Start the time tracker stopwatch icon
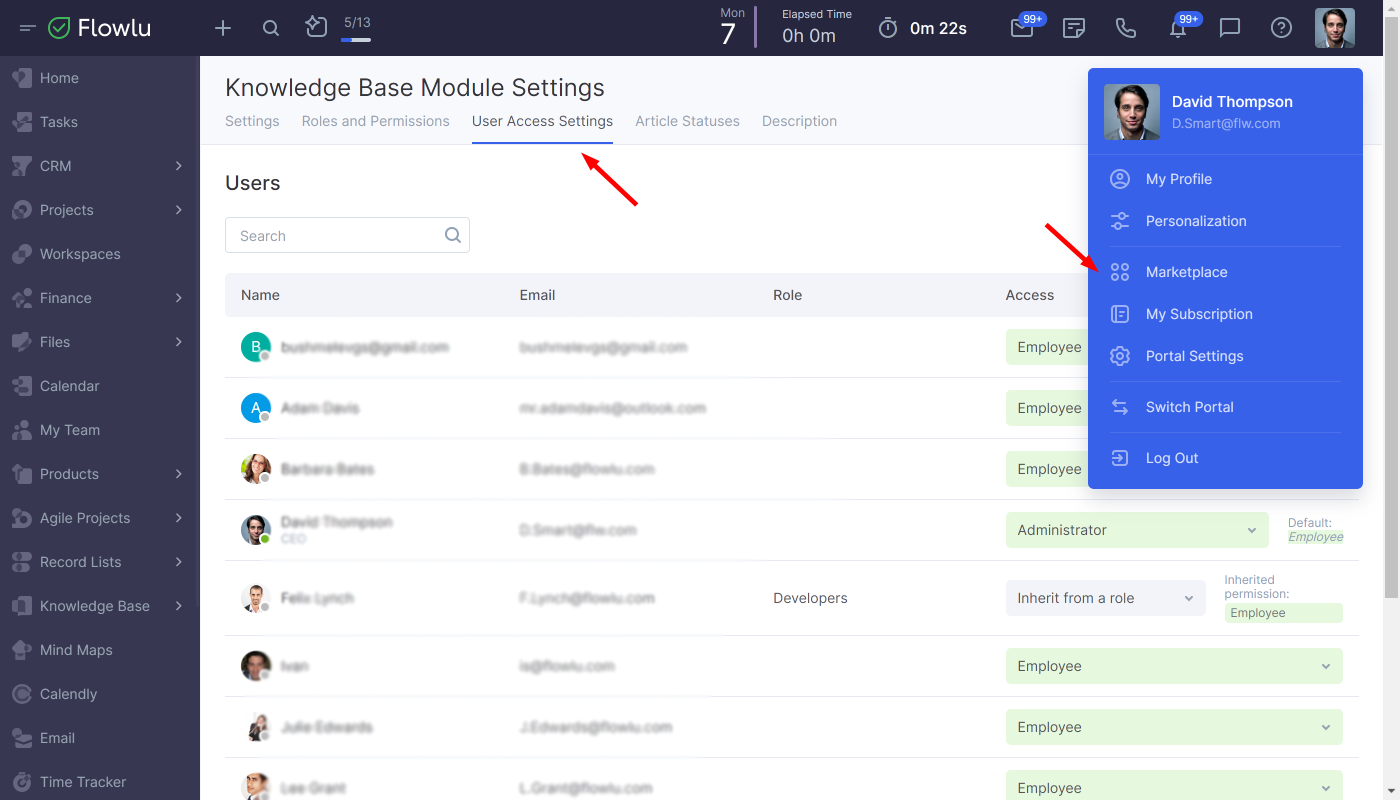The width and height of the screenshot is (1400, 800). [x=888, y=28]
